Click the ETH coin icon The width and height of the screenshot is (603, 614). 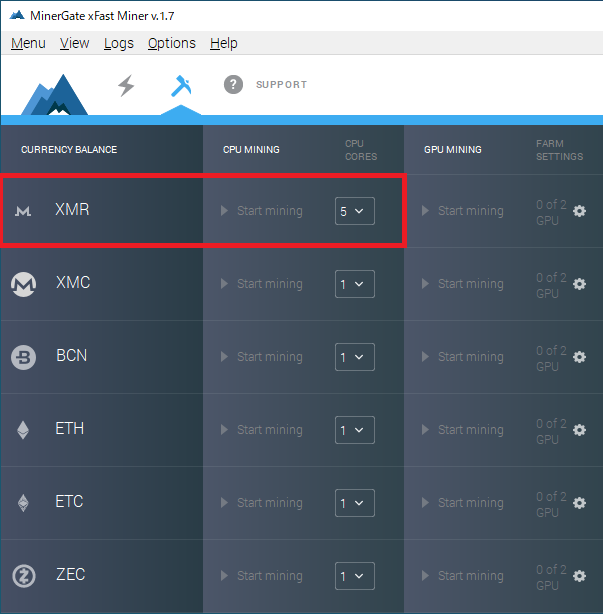click(x=23, y=430)
